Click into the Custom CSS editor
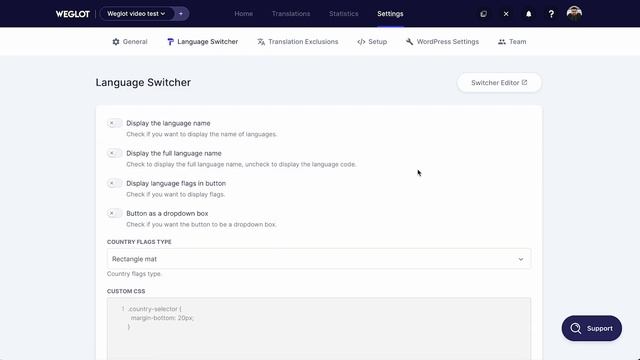Viewport: 640px width, 360px height. click(x=319, y=329)
